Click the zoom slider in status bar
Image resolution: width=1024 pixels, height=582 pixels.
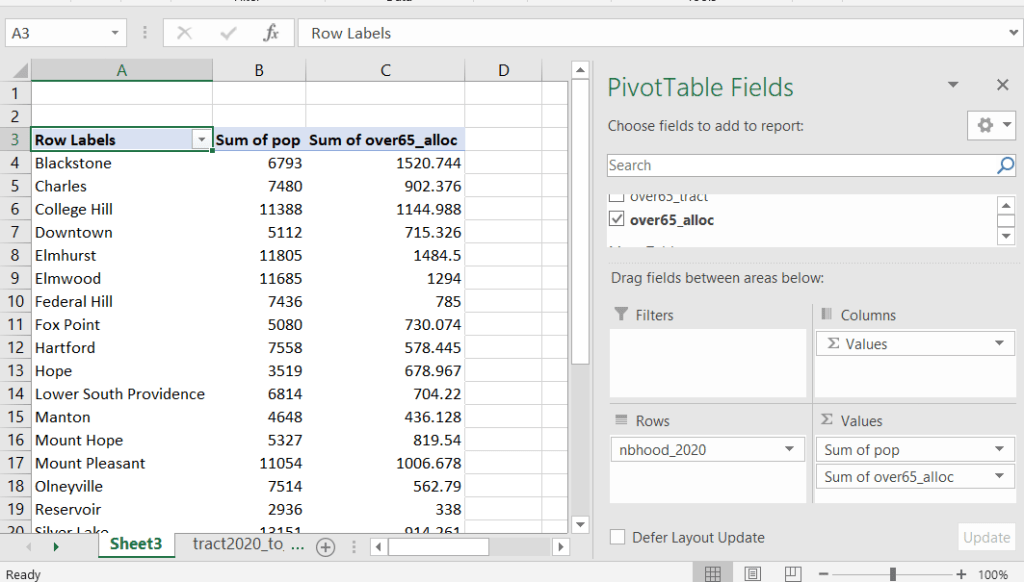coord(893,574)
